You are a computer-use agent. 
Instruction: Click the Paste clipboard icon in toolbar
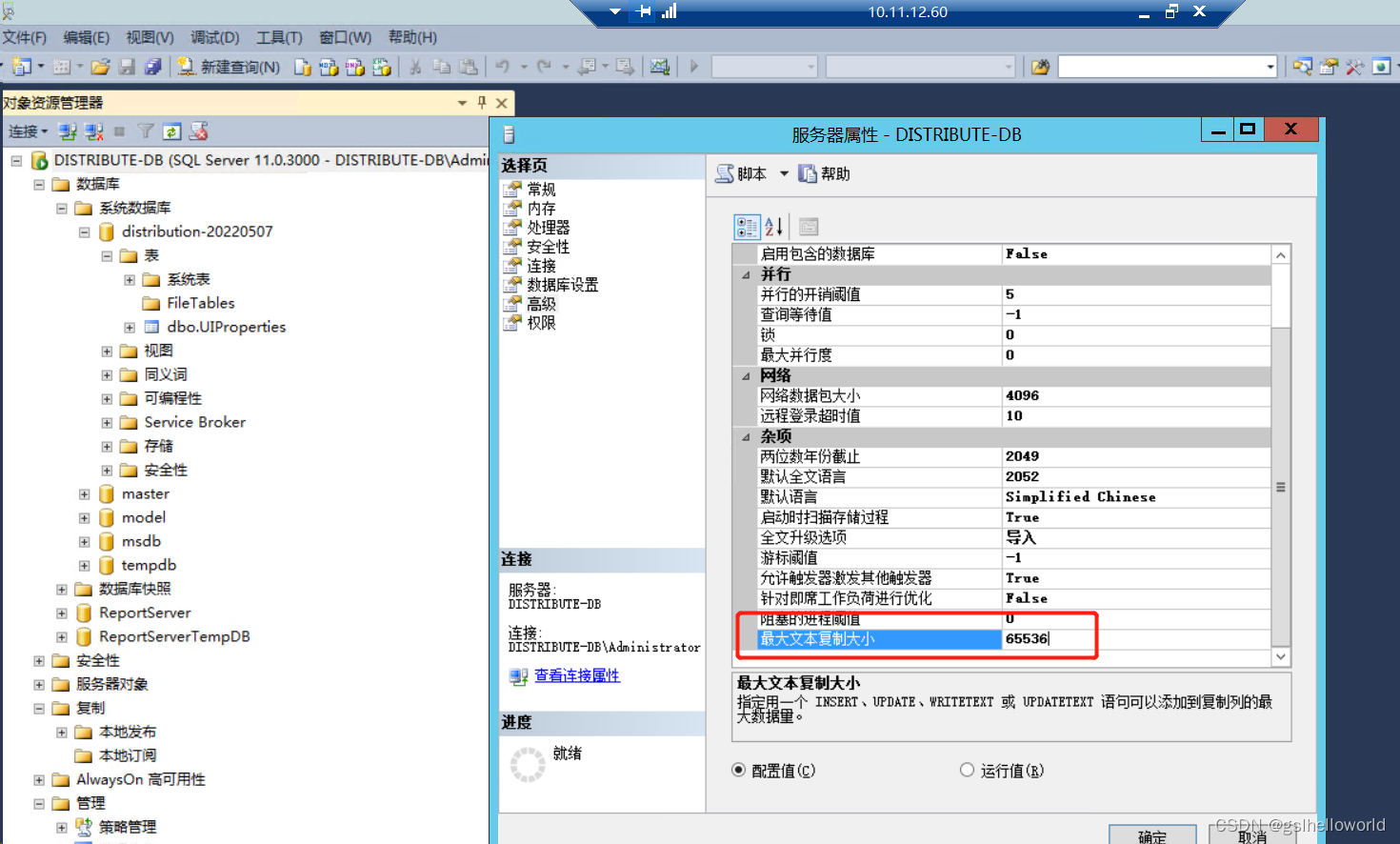click(469, 67)
